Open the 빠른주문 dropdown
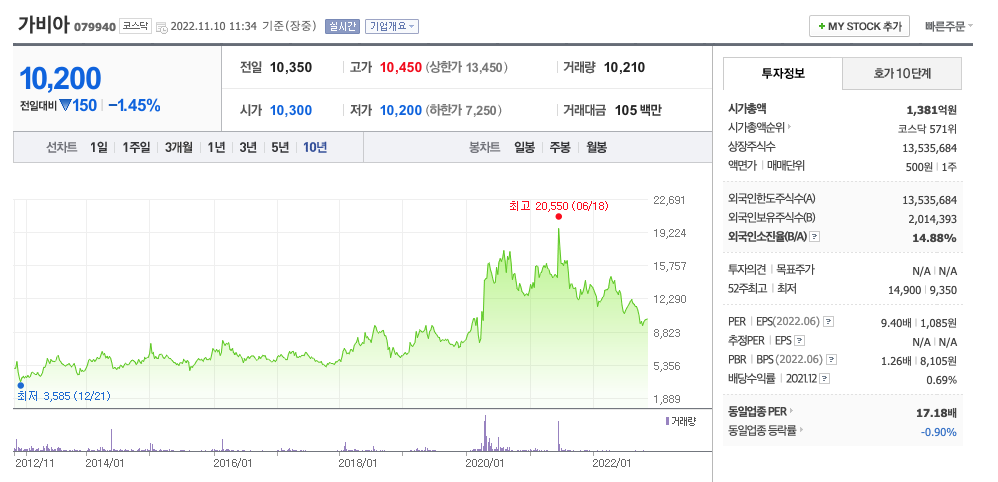This screenshot has width=998, height=482. [x=948, y=27]
